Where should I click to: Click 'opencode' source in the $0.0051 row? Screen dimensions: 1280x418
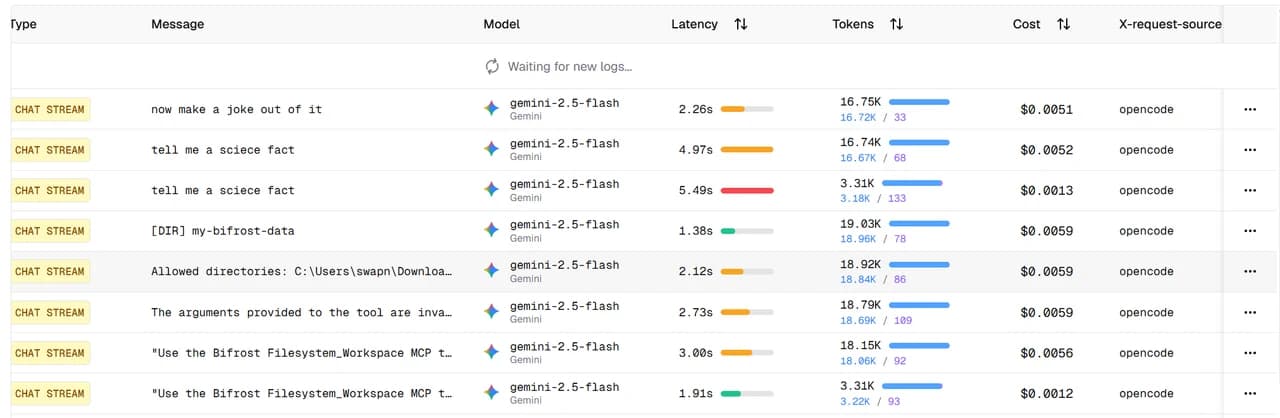pyautogui.click(x=1146, y=109)
